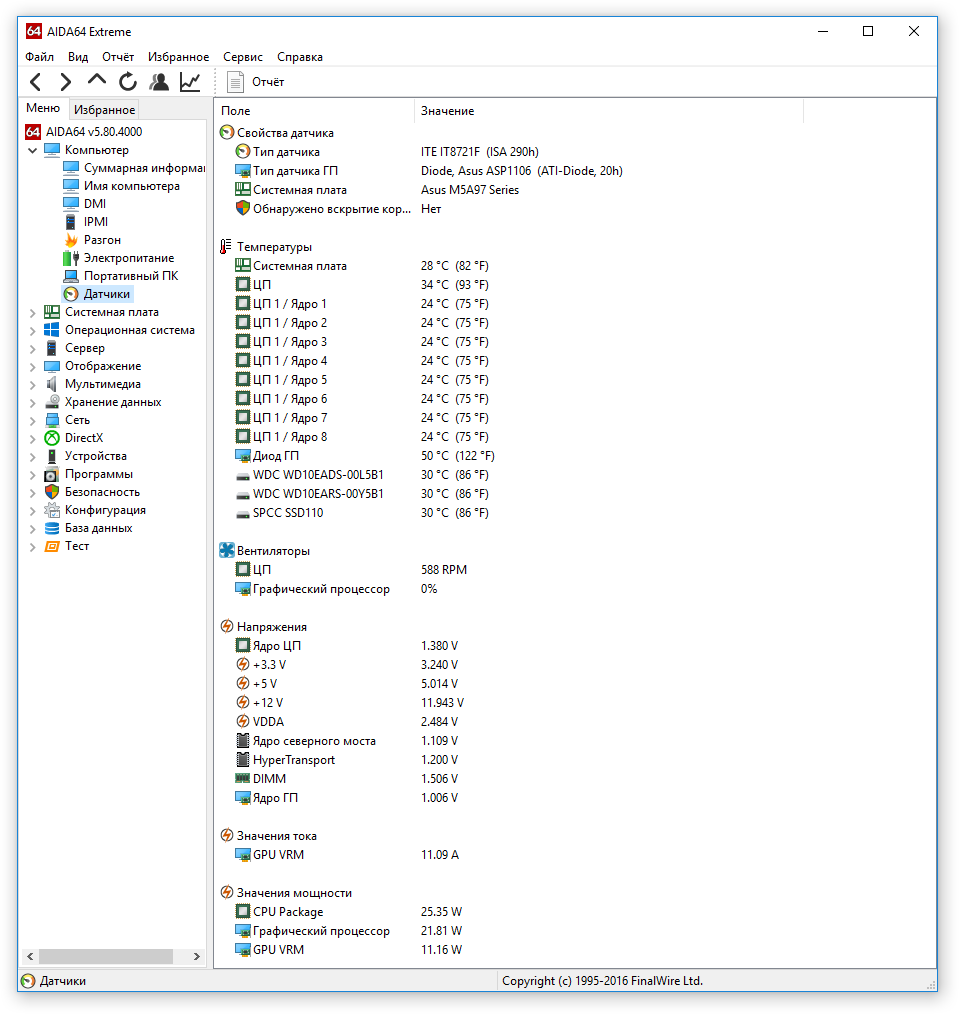Click the Хранение данных disk icon
This screenshot has height=1014, width=959.
[x=52, y=402]
